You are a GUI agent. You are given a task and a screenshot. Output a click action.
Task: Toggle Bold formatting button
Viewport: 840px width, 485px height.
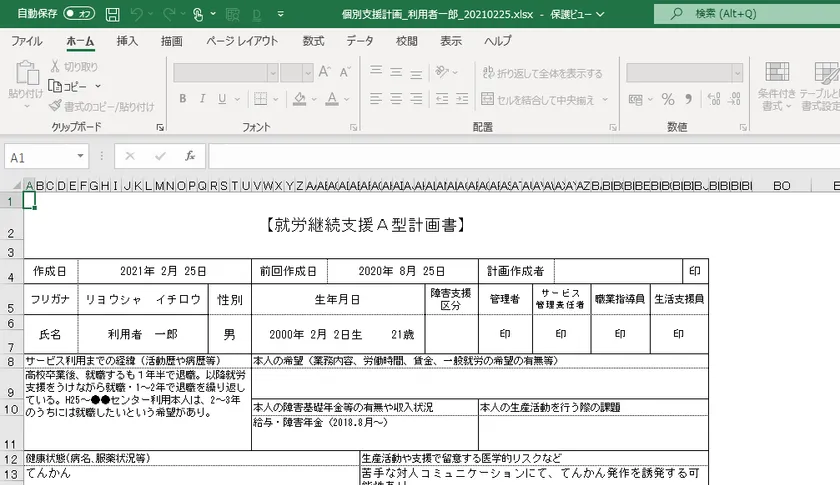(x=181, y=100)
